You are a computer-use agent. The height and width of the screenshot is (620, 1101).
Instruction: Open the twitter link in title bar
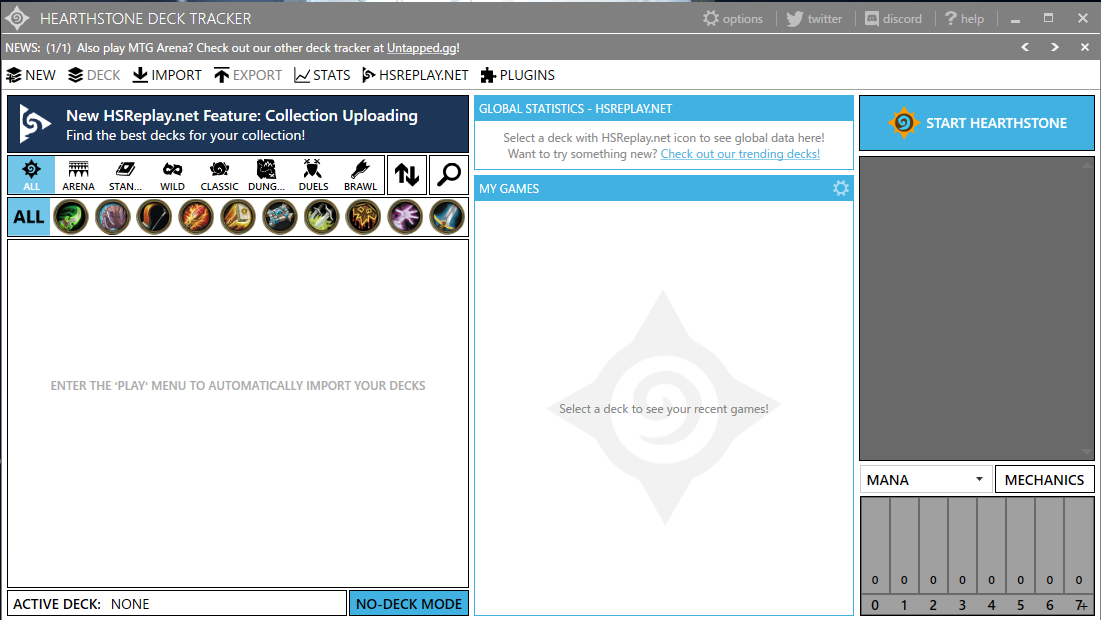click(815, 19)
